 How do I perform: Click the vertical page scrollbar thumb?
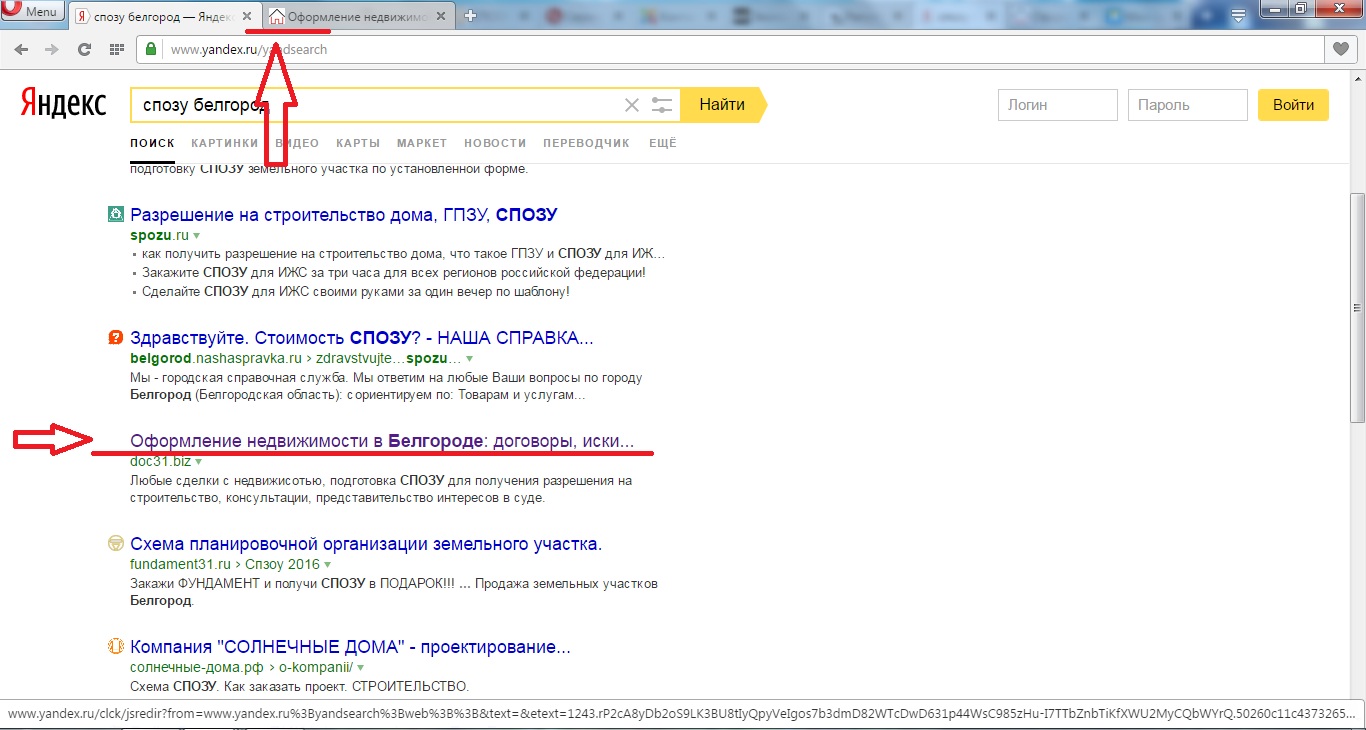tap(1357, 308)
